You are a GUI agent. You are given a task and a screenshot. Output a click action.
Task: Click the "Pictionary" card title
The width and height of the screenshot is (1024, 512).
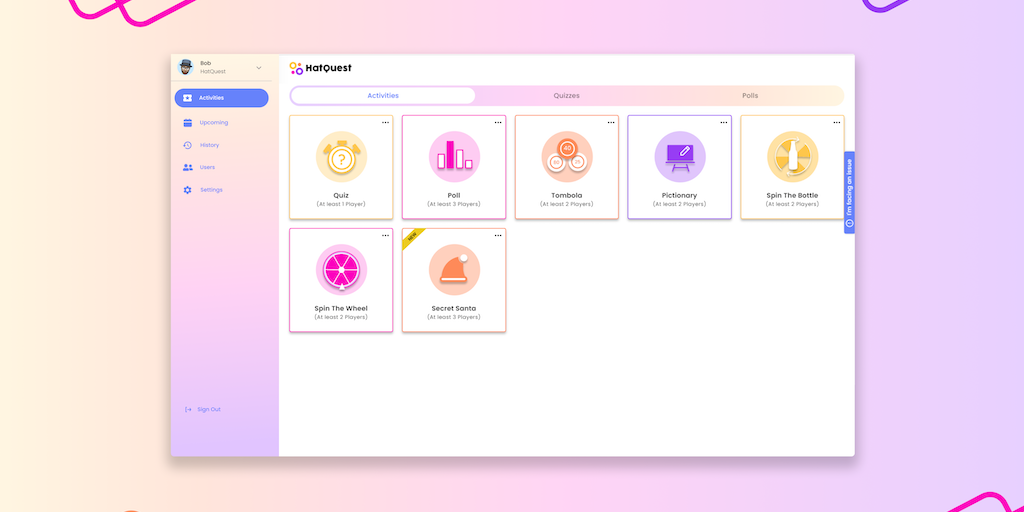click(x=679, y=195)
